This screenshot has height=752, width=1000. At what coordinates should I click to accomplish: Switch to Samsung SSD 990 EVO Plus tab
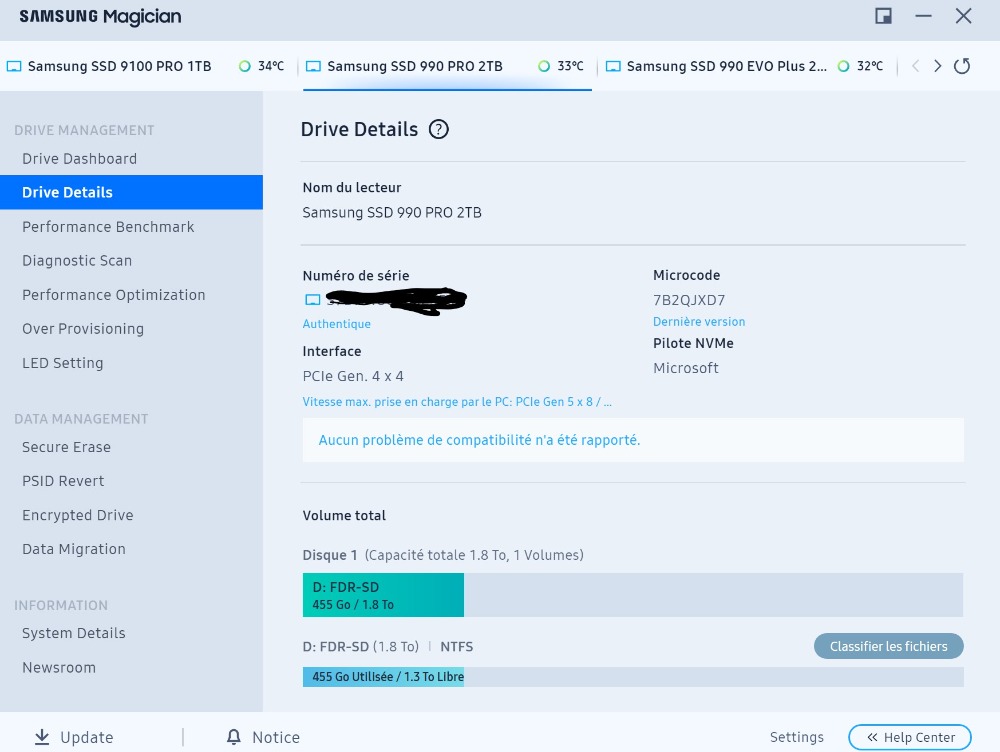coord(726,67)
